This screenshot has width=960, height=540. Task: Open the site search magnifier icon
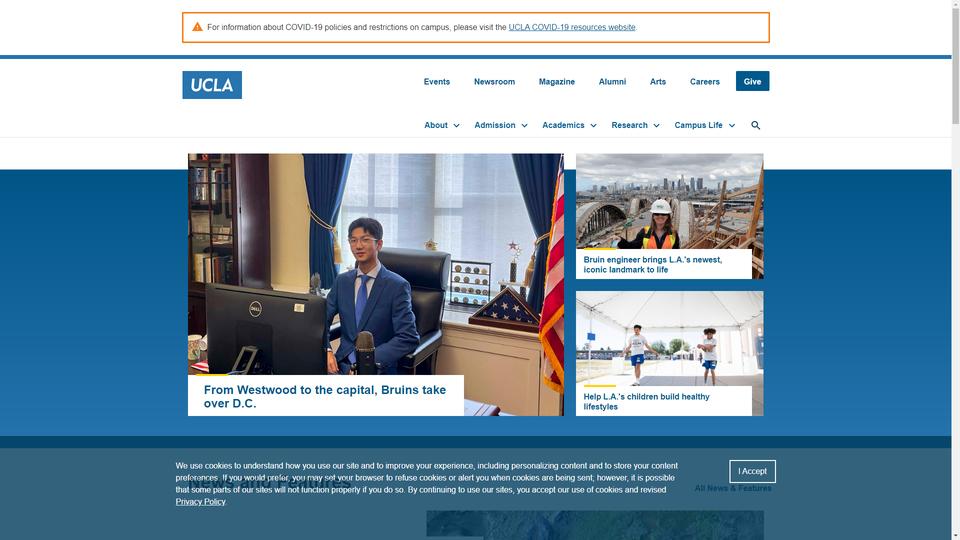(756, 126)
